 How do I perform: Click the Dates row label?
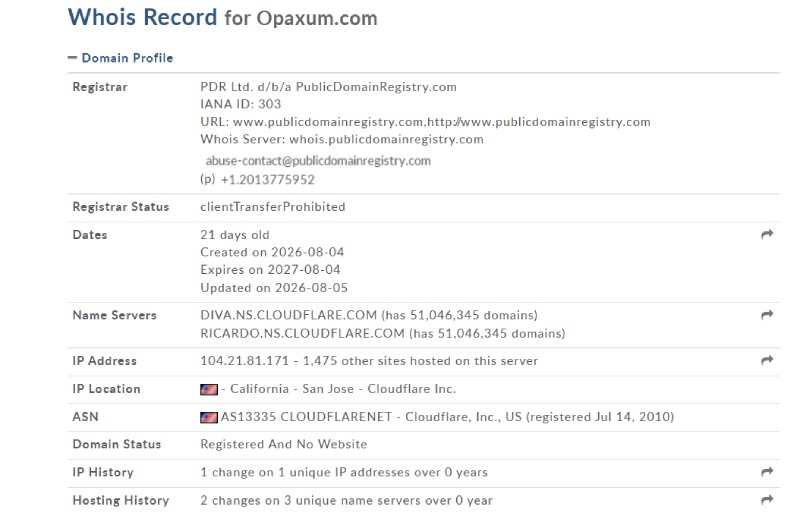click(90, 235)
